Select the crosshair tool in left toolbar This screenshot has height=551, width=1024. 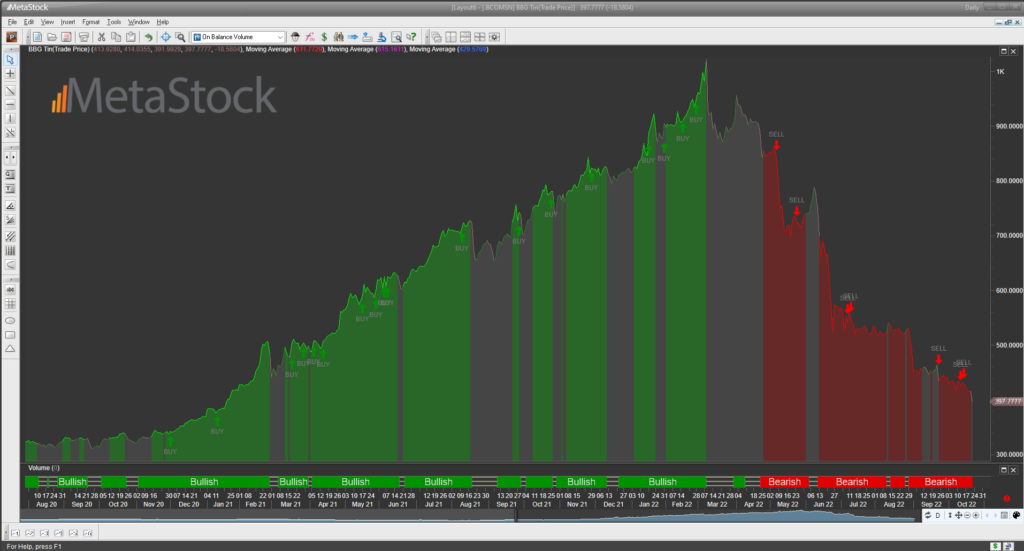[x=10, y=75]
